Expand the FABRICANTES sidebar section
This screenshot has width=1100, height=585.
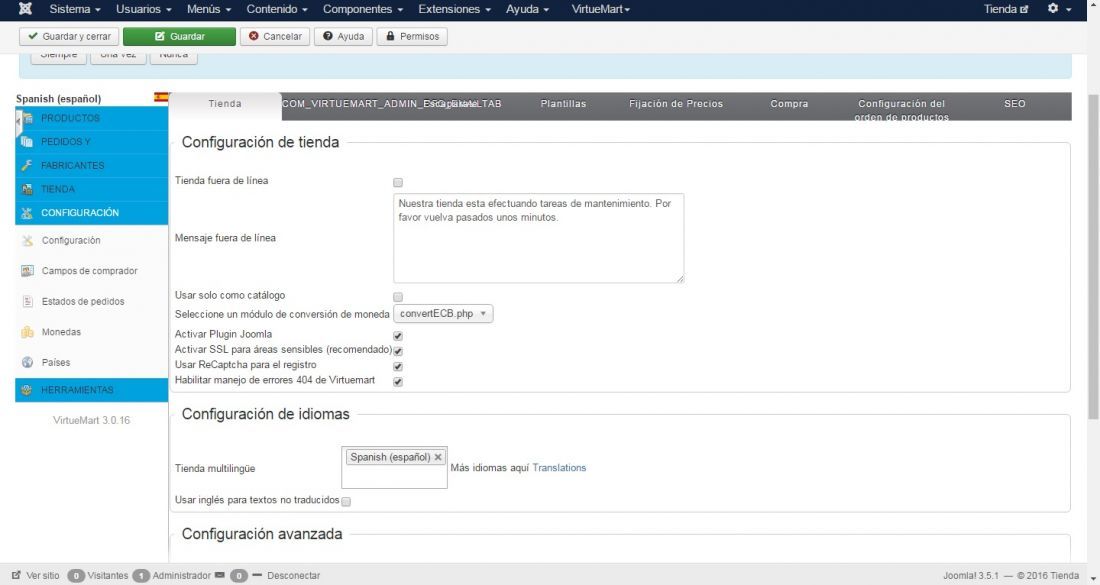92,166
